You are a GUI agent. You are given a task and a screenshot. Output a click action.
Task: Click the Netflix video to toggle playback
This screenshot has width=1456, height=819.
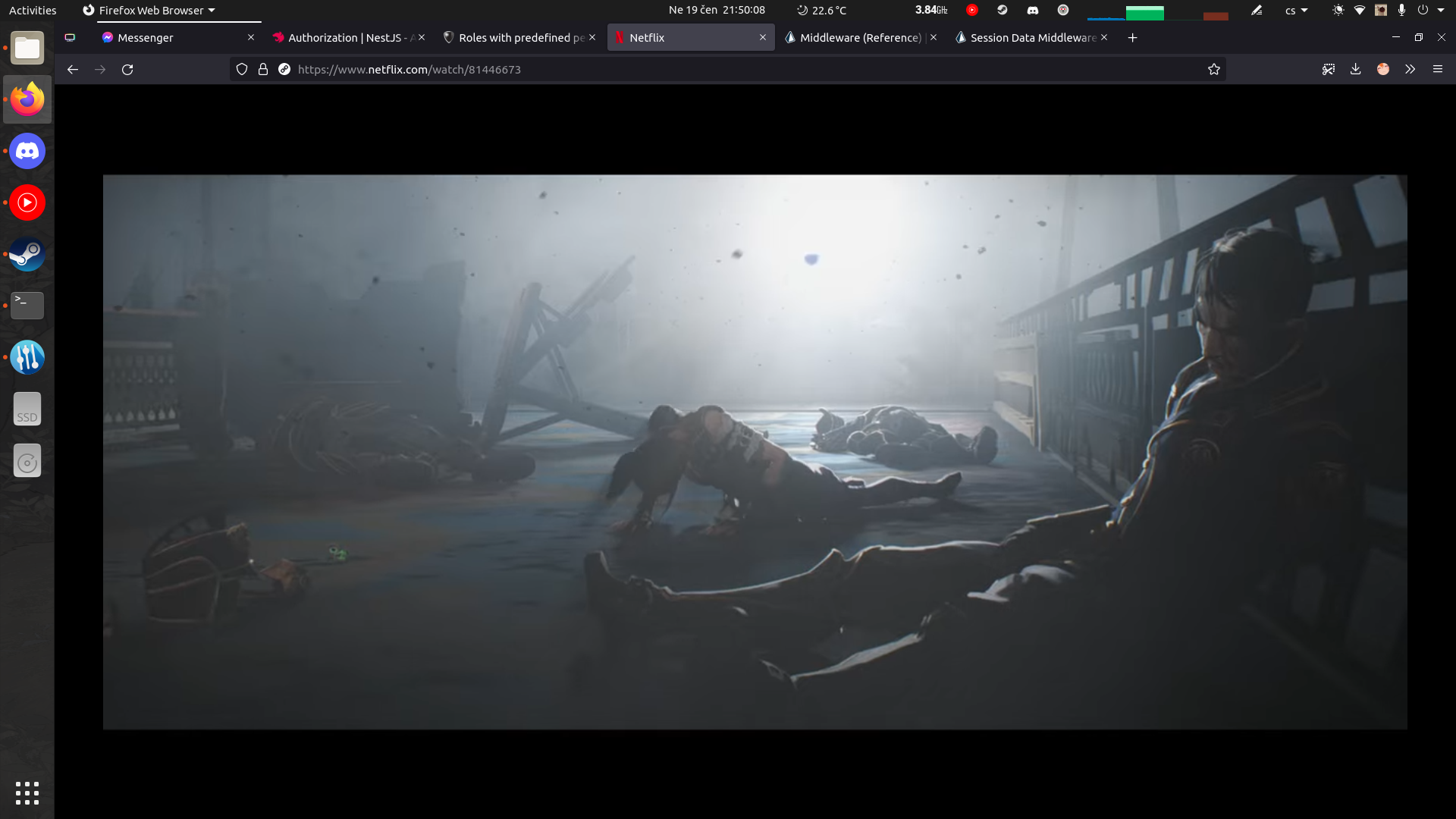click(x=755, y=452)
